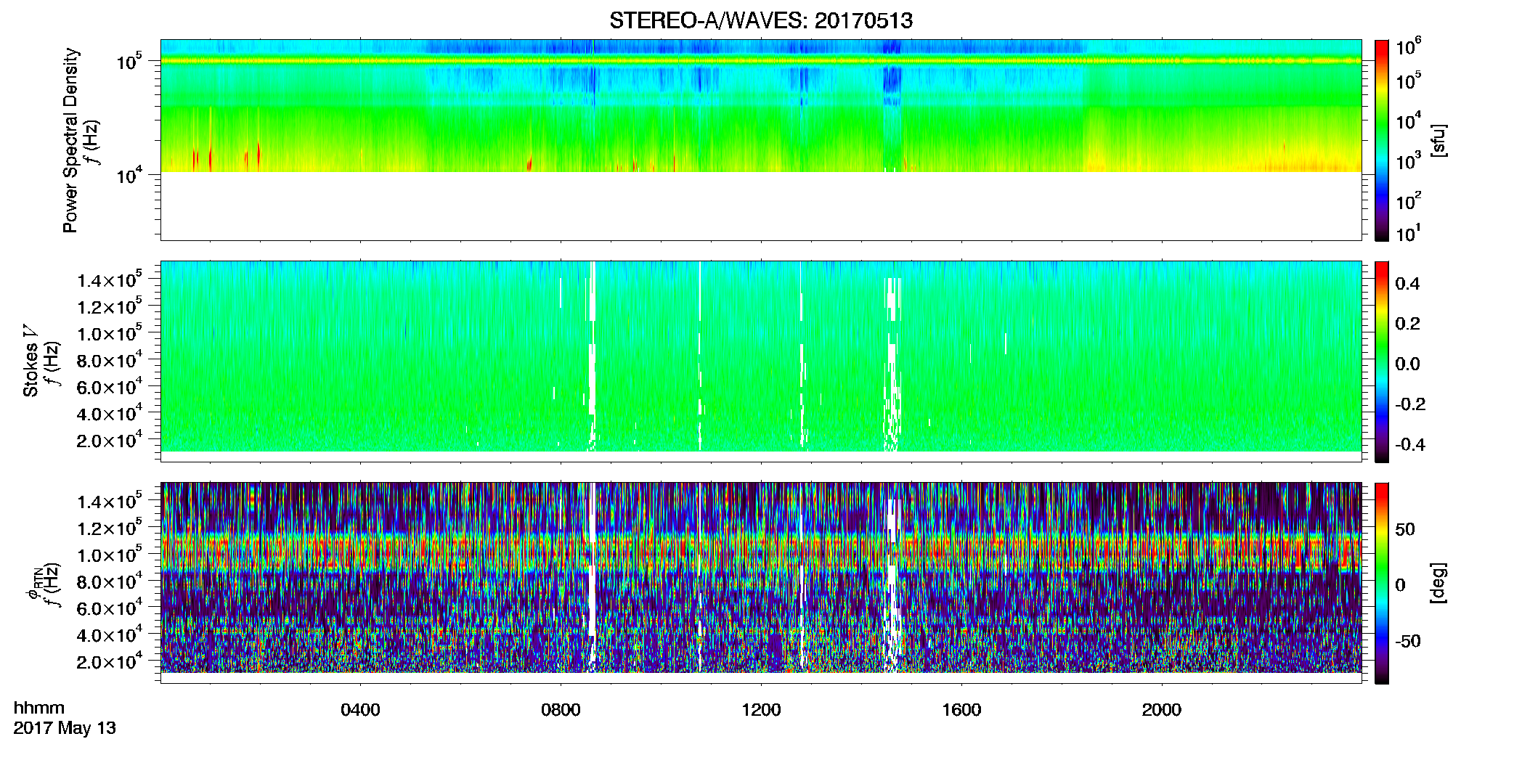Click the 0.4 label on Stokes color bar
This screenshot has height=784, width=1522.
click(1407, 284)
